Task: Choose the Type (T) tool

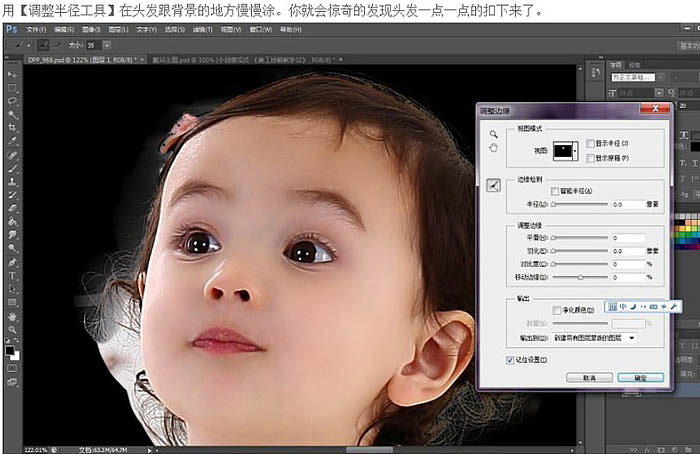Action: click(x=12, y=275)
